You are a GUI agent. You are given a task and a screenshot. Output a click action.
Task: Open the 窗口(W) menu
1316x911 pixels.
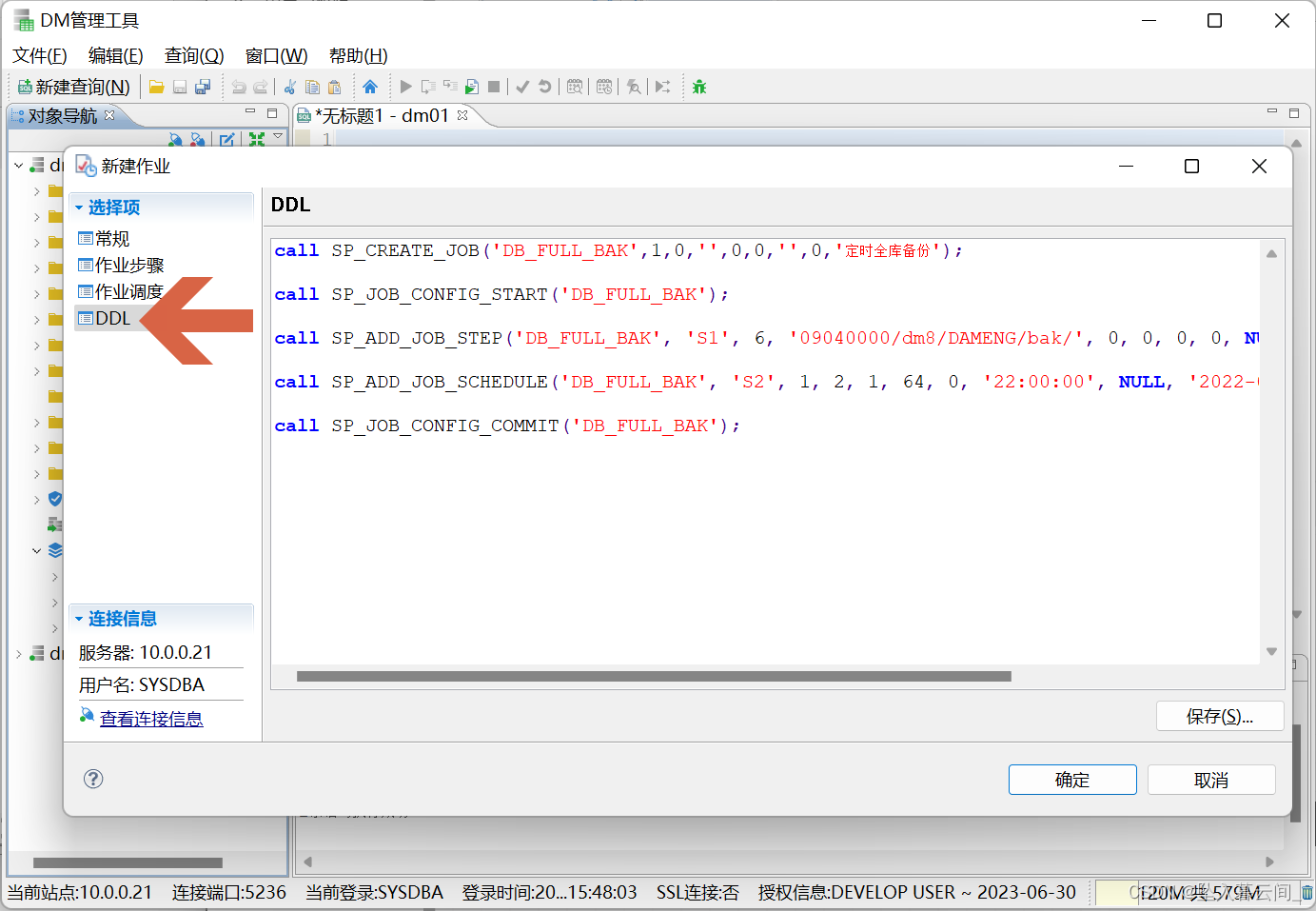click(x=276, y=55)
